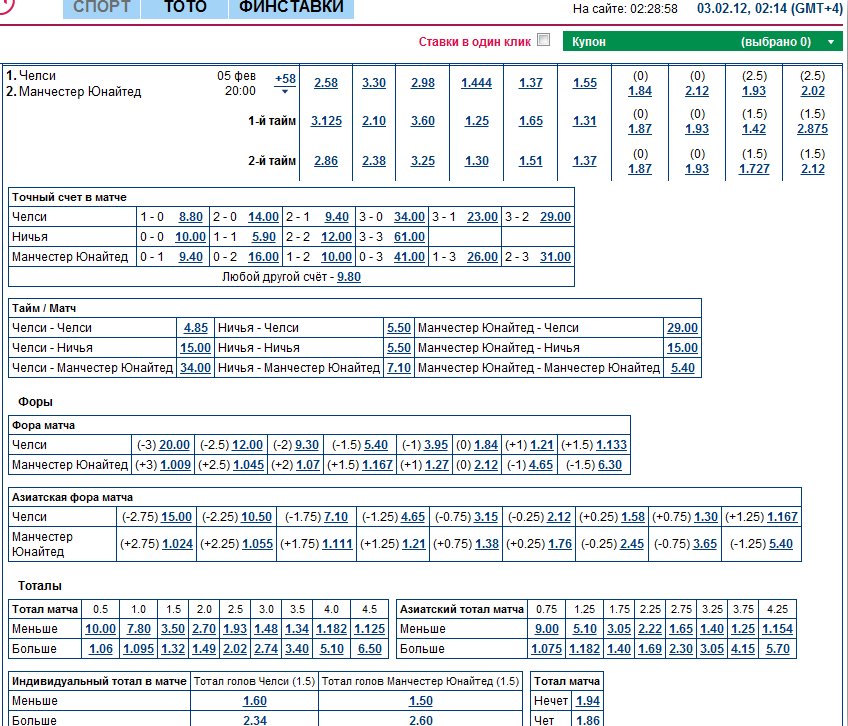This screenshot has height=726, width=848.
Task: Select Челси handicap (-3) at 20.00
Action: tap(174, 445)
